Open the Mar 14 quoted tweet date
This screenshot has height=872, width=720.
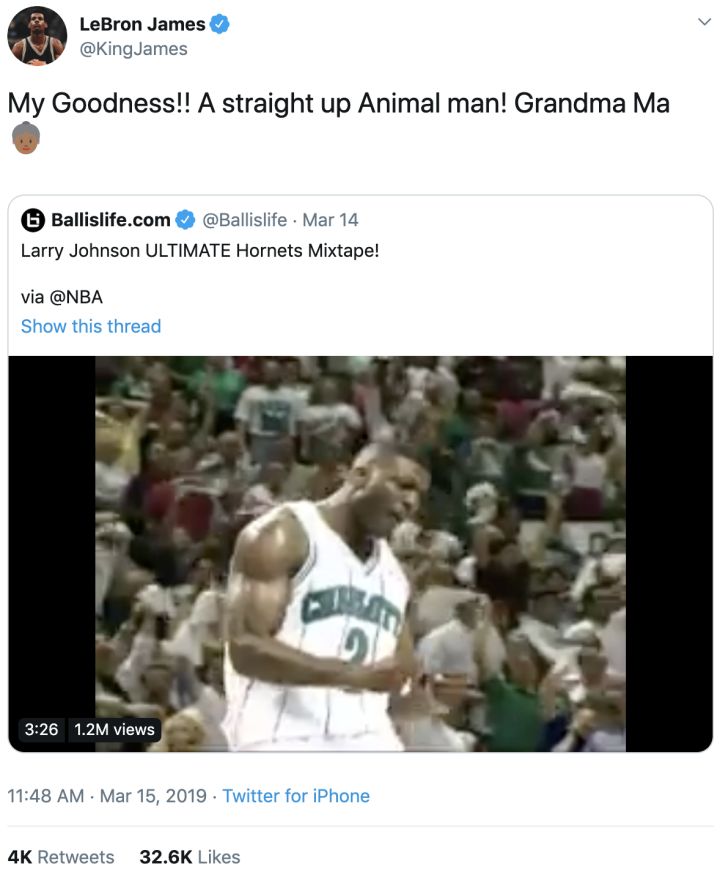[330, 220]
